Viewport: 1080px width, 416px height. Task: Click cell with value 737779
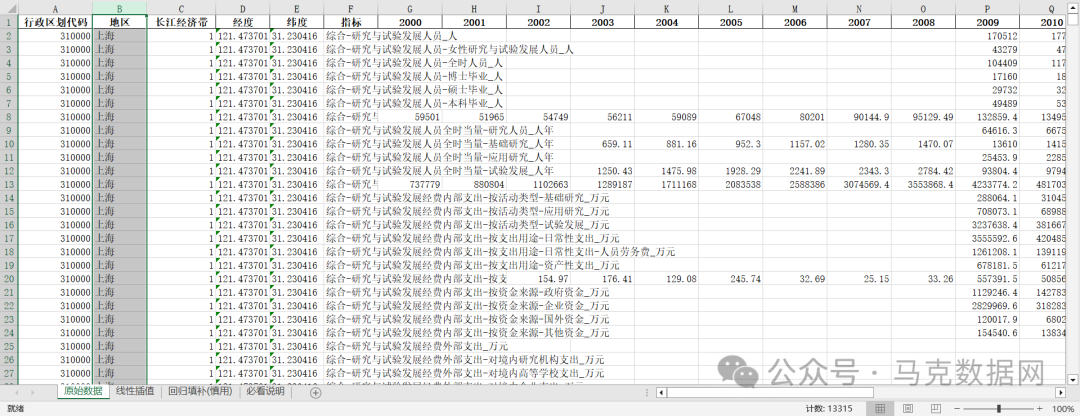[x=411, y=184]
